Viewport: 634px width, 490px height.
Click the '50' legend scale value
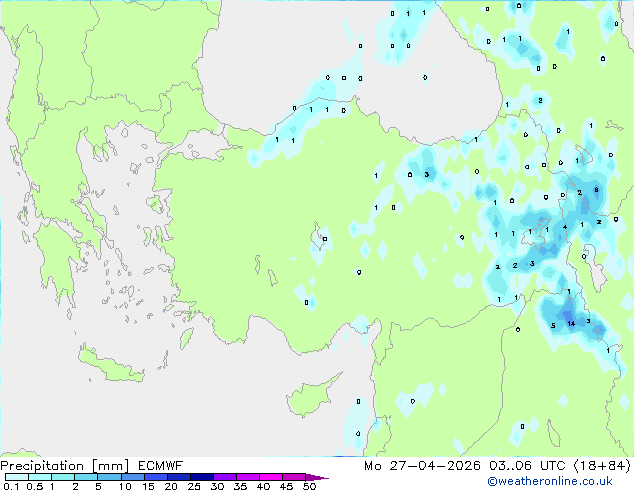(x=309, y=486)
